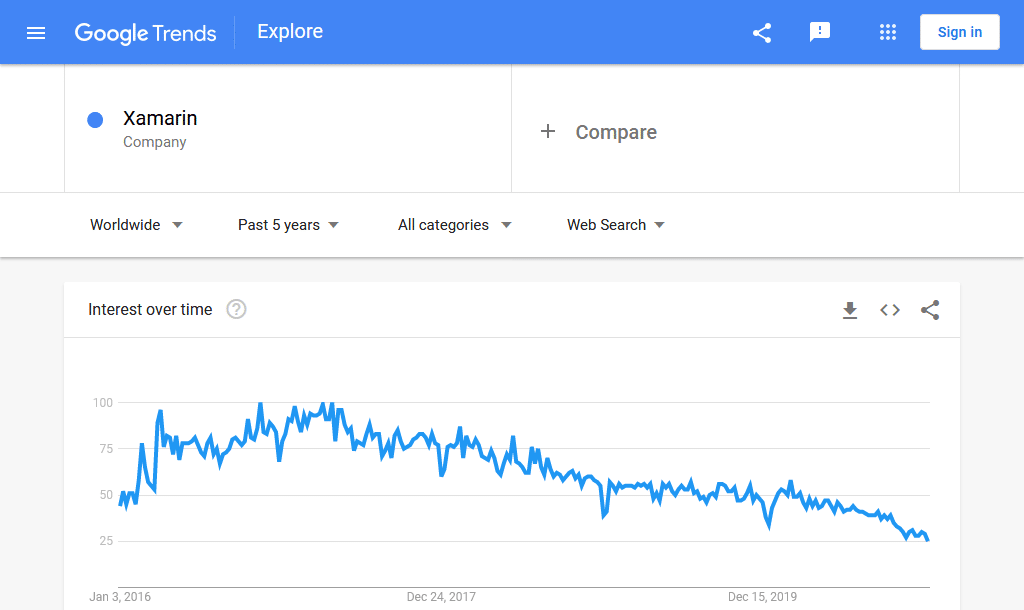Image resolution: width=1024 pixels, height=610 pixels.
Task: Sign in to Google Trends
Action: coord(959,31)
